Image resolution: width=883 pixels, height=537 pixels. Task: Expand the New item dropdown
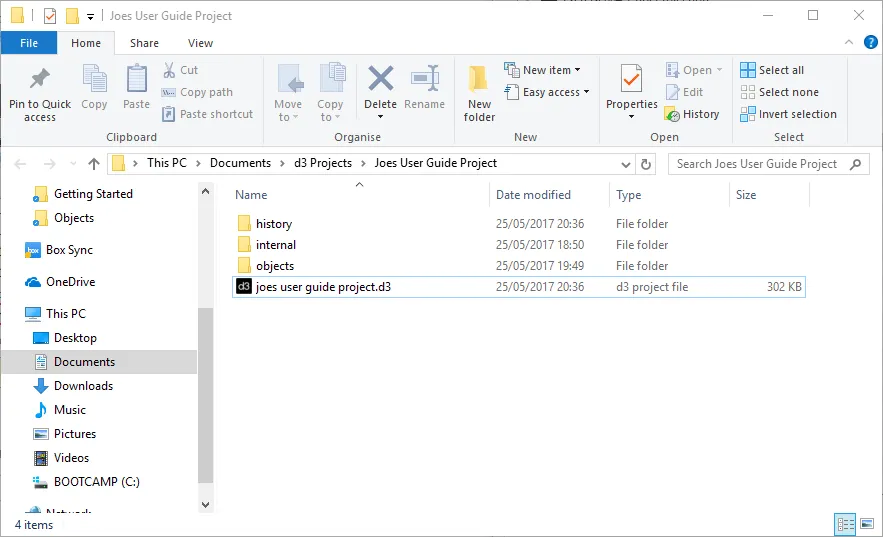(x=544, y=70)
